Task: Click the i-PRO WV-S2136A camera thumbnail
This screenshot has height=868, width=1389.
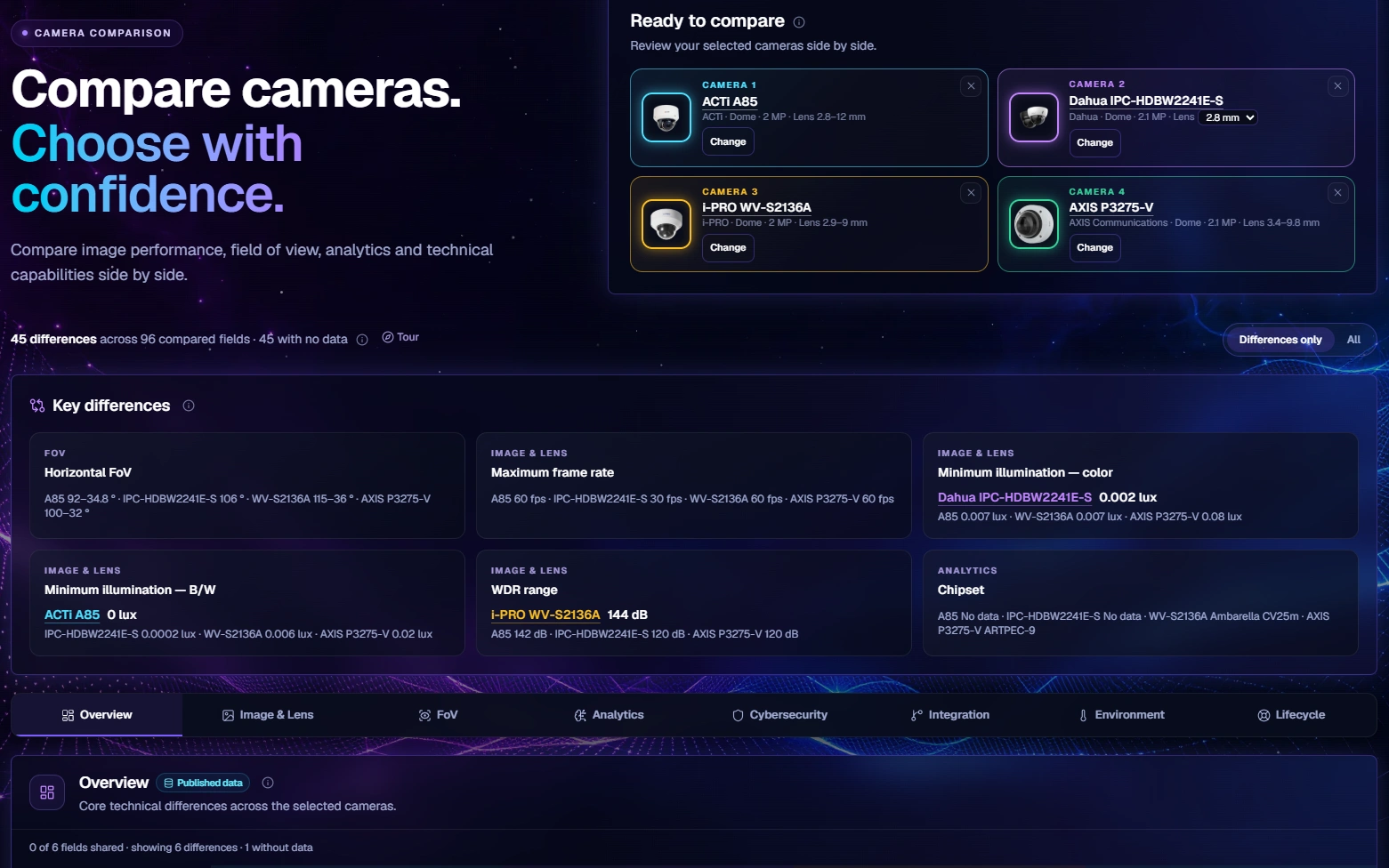Action: (x=666, y=224)
